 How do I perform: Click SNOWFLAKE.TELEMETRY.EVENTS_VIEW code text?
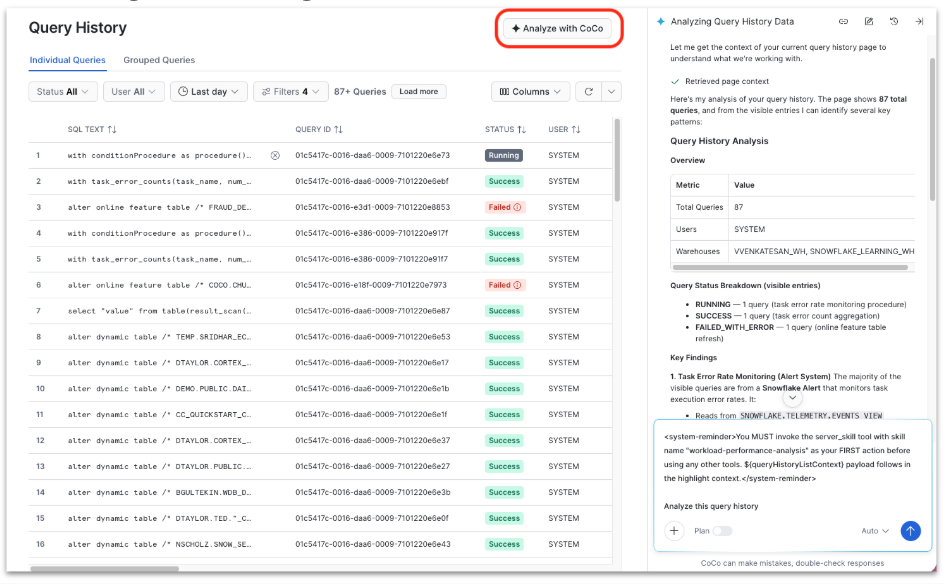click(x=811, y=415)
